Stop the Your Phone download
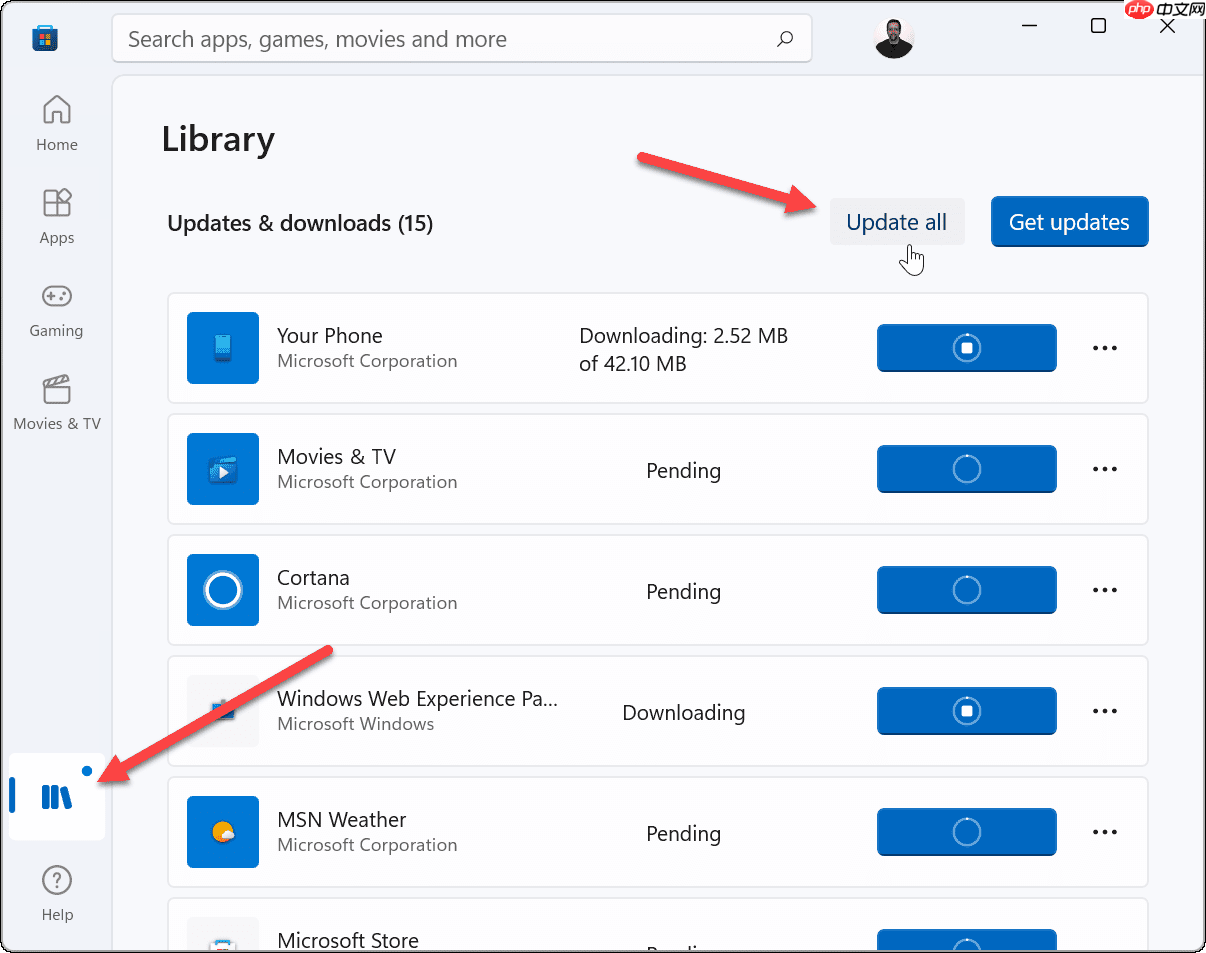The height and width of the screenshot is (953, 1206). 967,348
